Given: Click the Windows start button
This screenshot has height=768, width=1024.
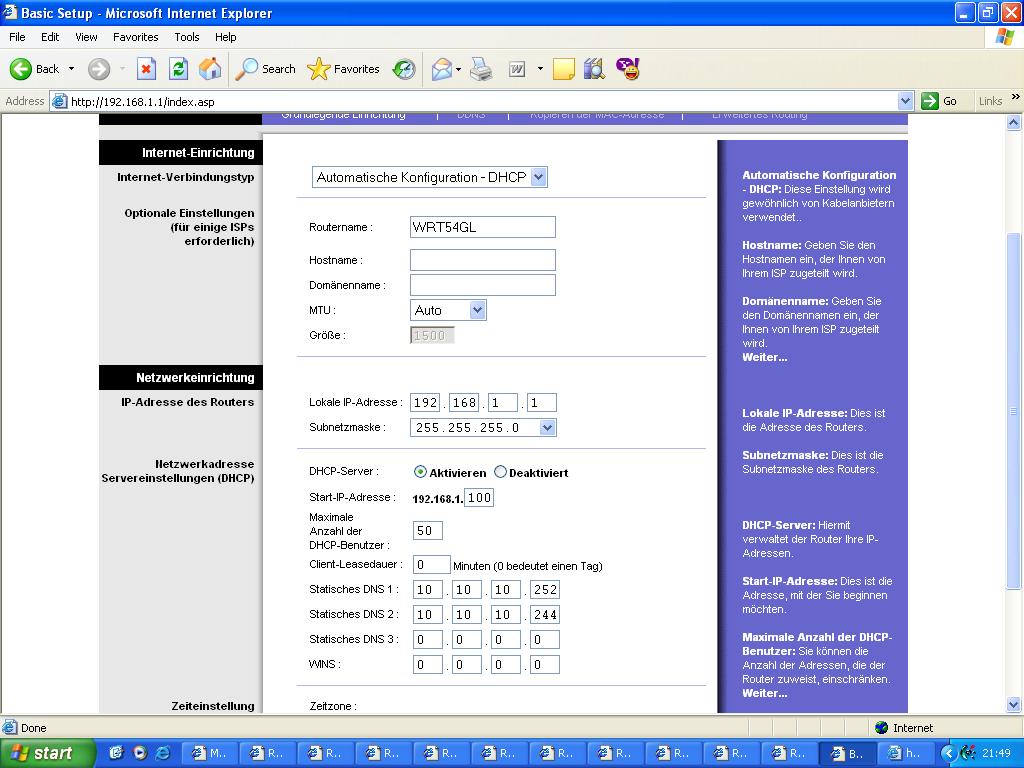Looking at the screenshot, I should pyautogui.click(x=47, y=753).
